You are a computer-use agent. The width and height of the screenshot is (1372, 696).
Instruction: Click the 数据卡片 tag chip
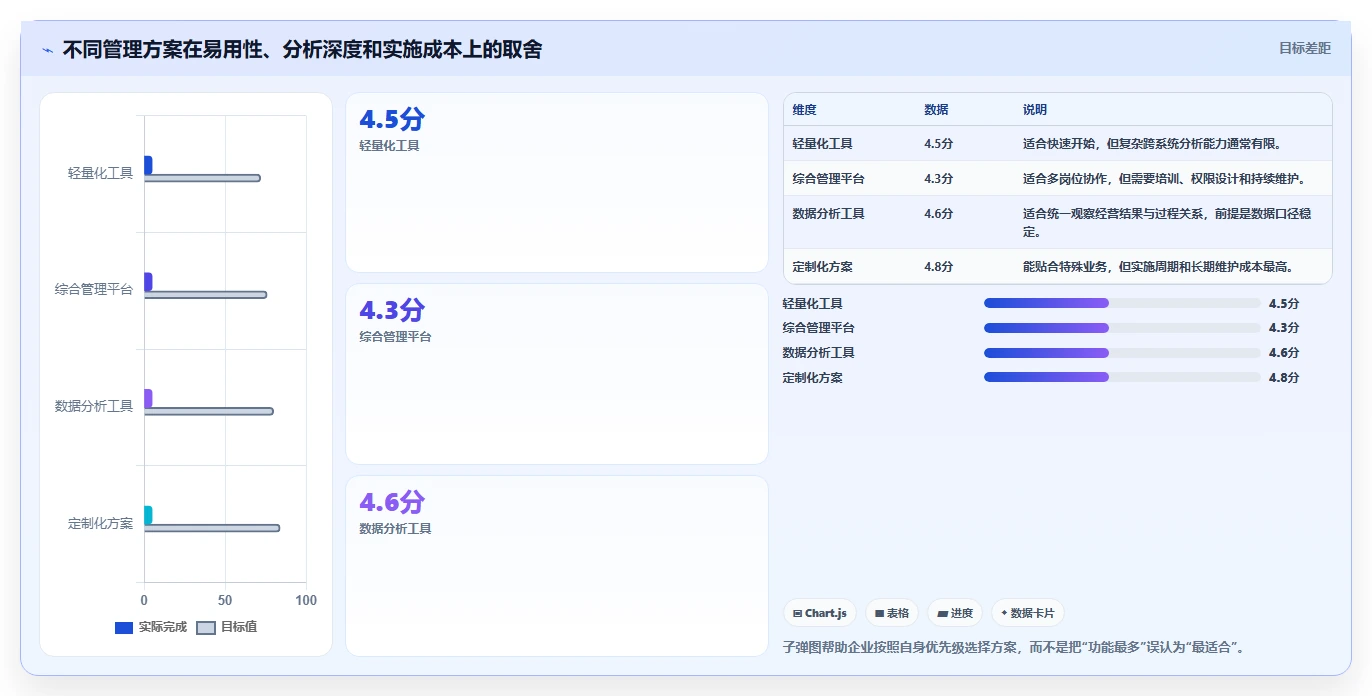point(1027,613)
